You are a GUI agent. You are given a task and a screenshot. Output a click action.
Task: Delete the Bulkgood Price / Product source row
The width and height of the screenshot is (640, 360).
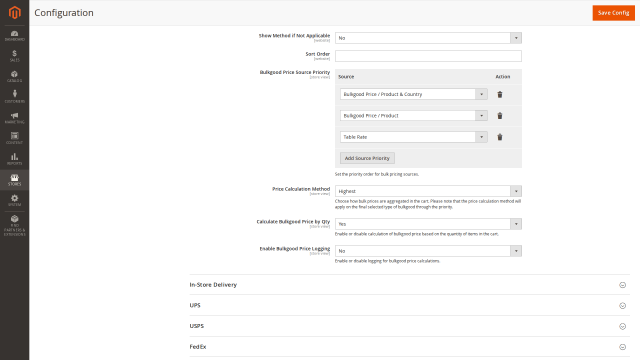[500, 116]
